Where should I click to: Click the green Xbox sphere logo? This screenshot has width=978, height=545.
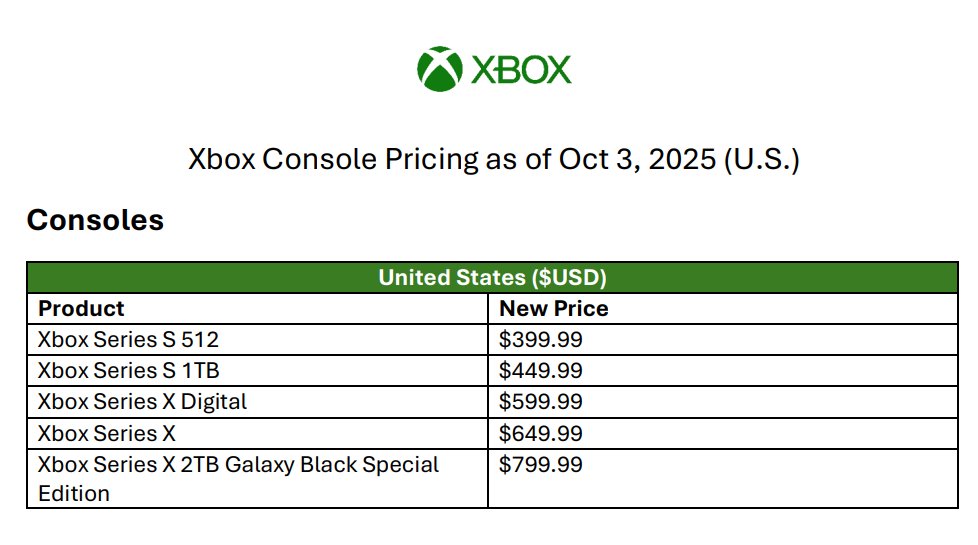coord(440,69)
